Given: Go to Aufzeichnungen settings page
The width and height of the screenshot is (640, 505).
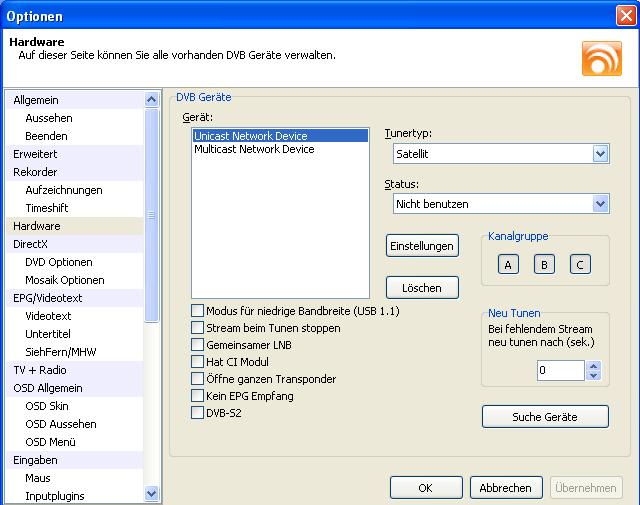Looking at the screenshot, I should point(63,190).
